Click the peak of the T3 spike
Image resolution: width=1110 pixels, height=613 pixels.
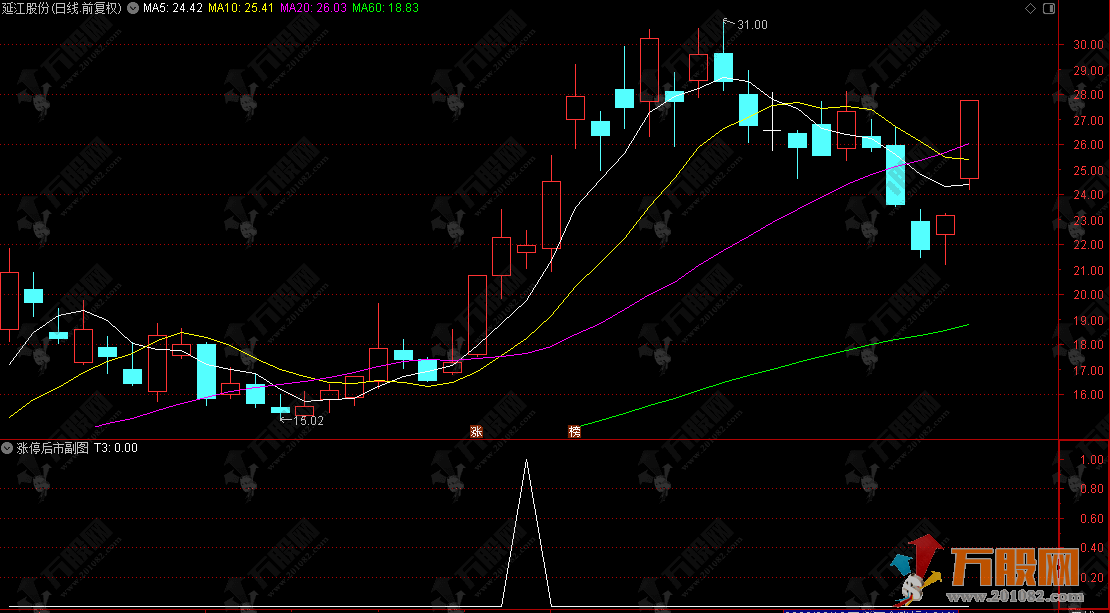(527, 461)
